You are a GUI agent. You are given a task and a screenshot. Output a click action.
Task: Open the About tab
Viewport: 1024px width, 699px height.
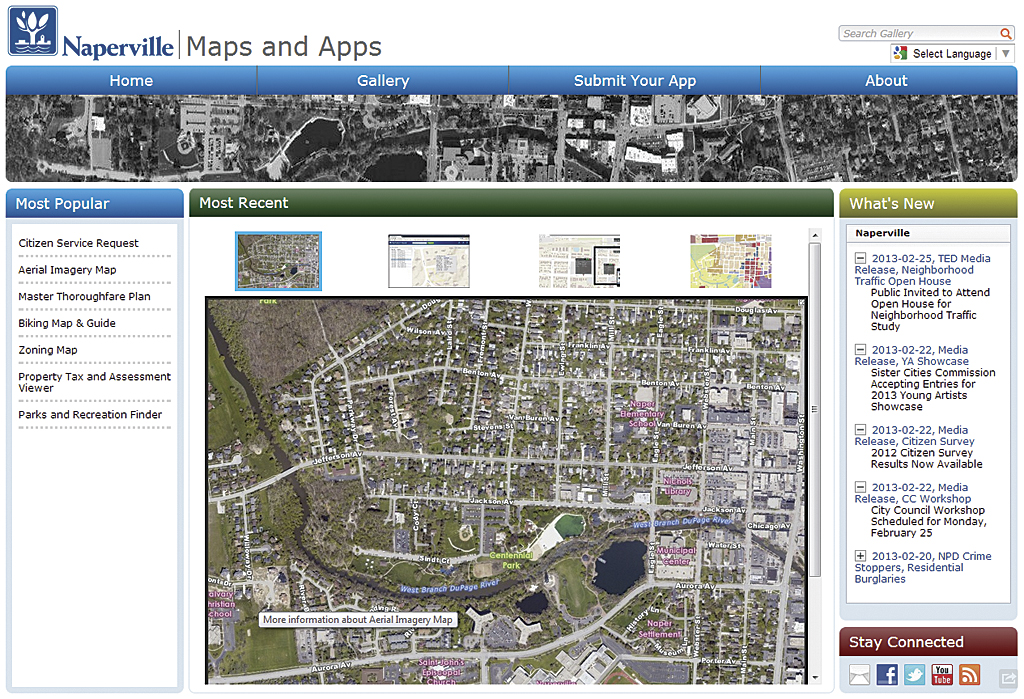886,80
